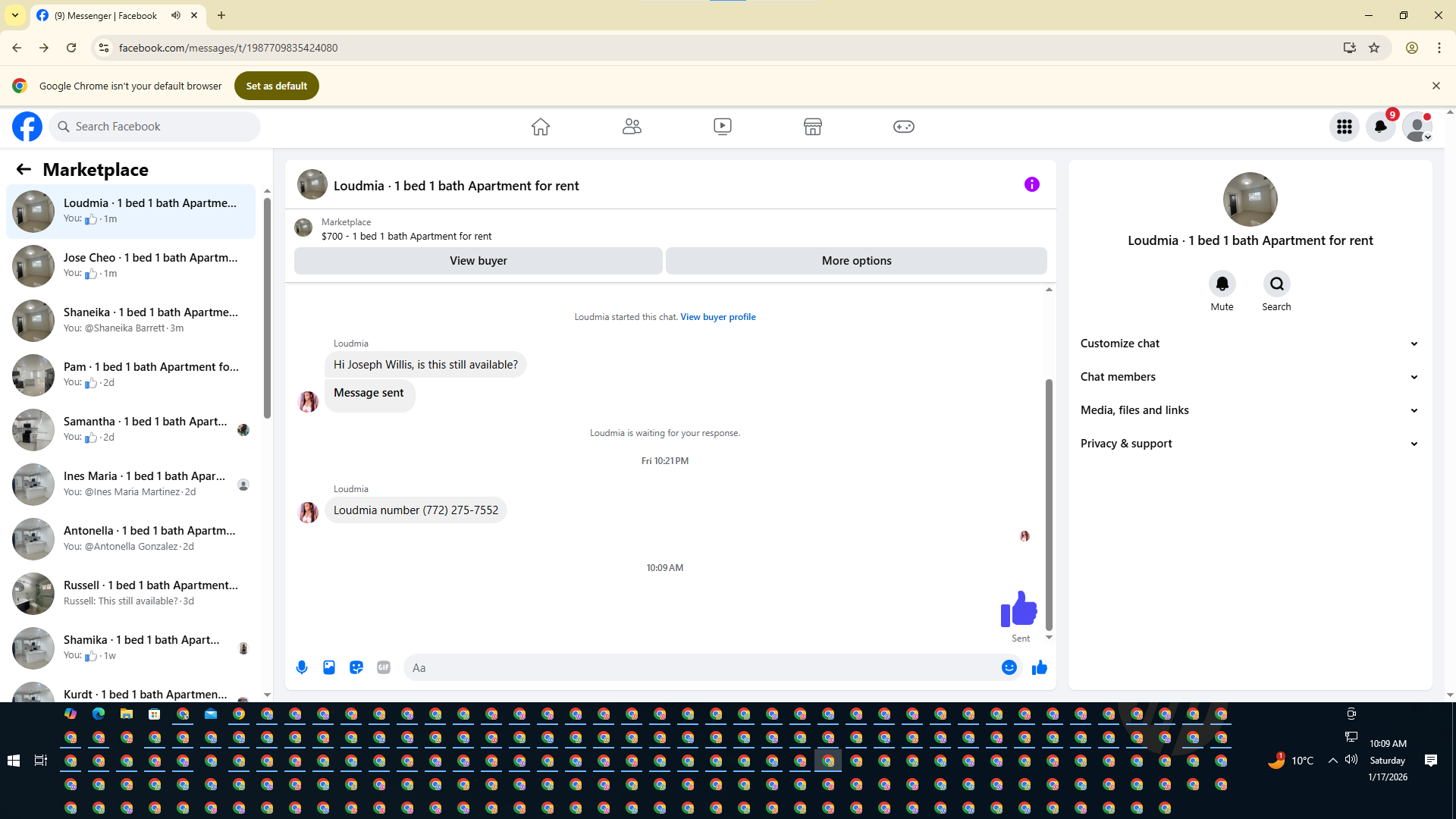Bookmark this page with star icon
Image resolution: width=1456 pixels, height=819 pixels.
tap(1374, 48)
